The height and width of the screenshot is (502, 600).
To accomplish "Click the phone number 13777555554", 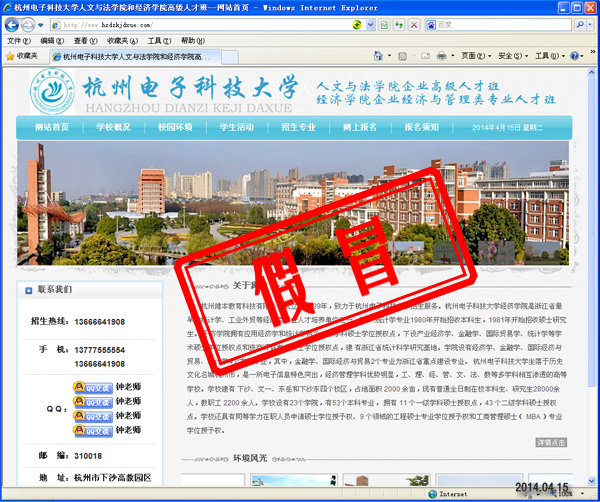I will [x=99, y=350].
